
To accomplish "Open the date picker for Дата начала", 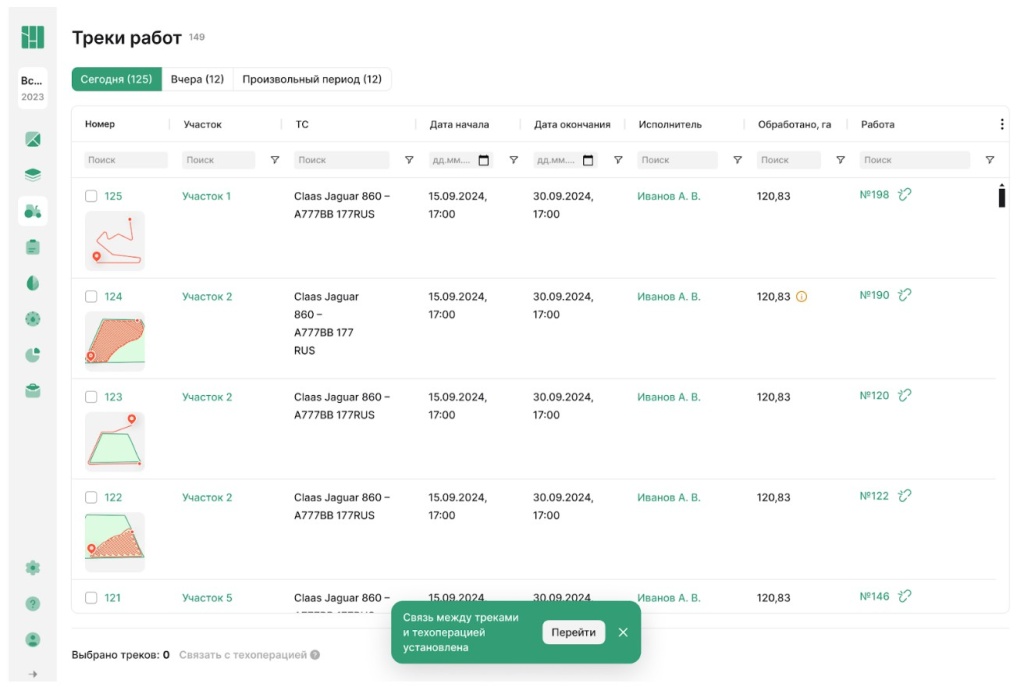I will pyautogui.click(x=484, y=160).
